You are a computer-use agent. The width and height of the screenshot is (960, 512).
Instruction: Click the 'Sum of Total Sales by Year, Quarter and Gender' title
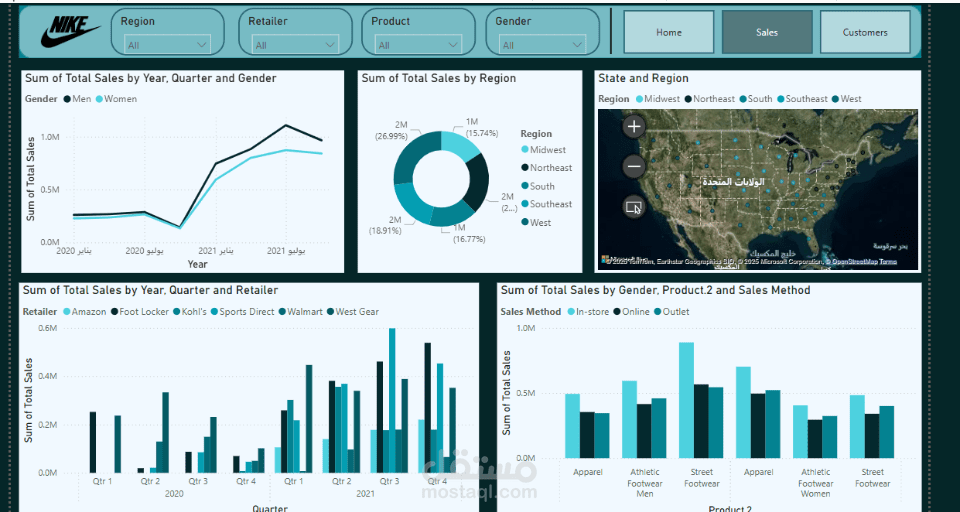tap(150, 78)
